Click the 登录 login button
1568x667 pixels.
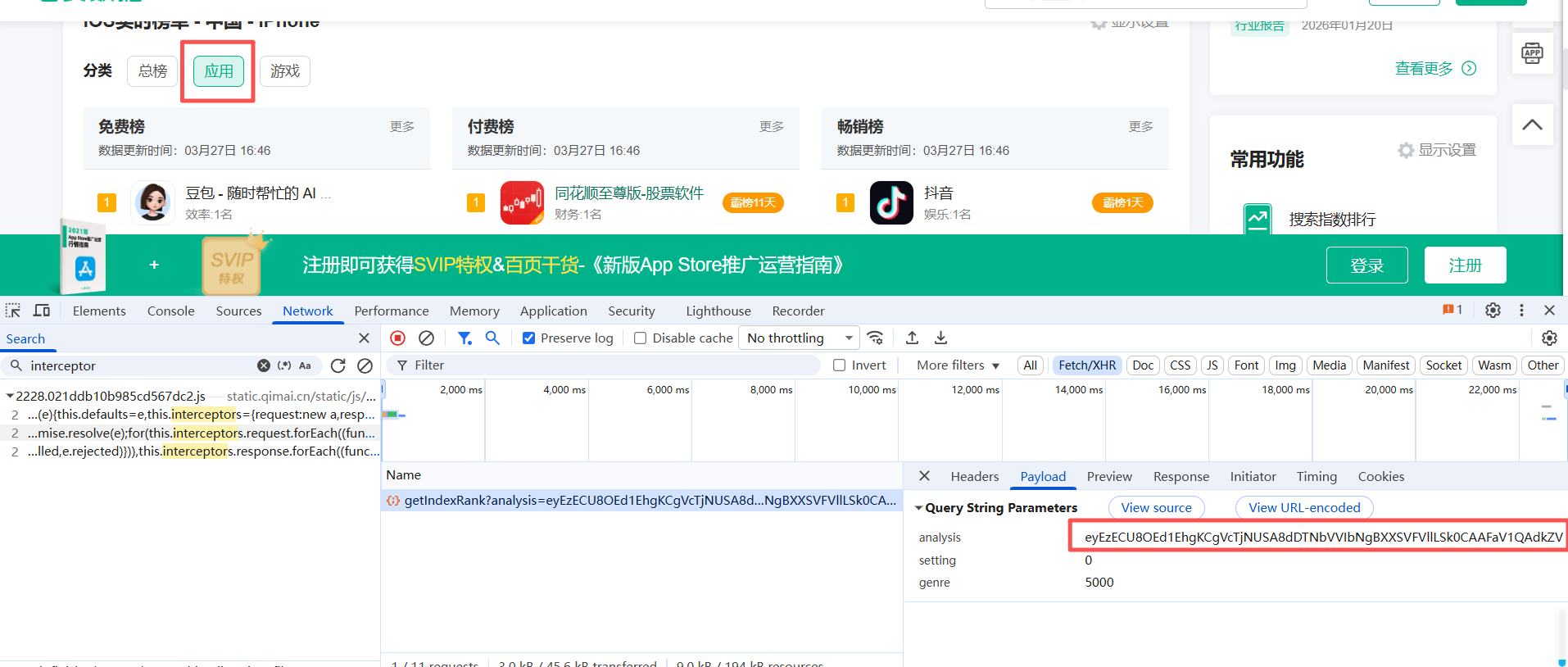(1366, 265)
